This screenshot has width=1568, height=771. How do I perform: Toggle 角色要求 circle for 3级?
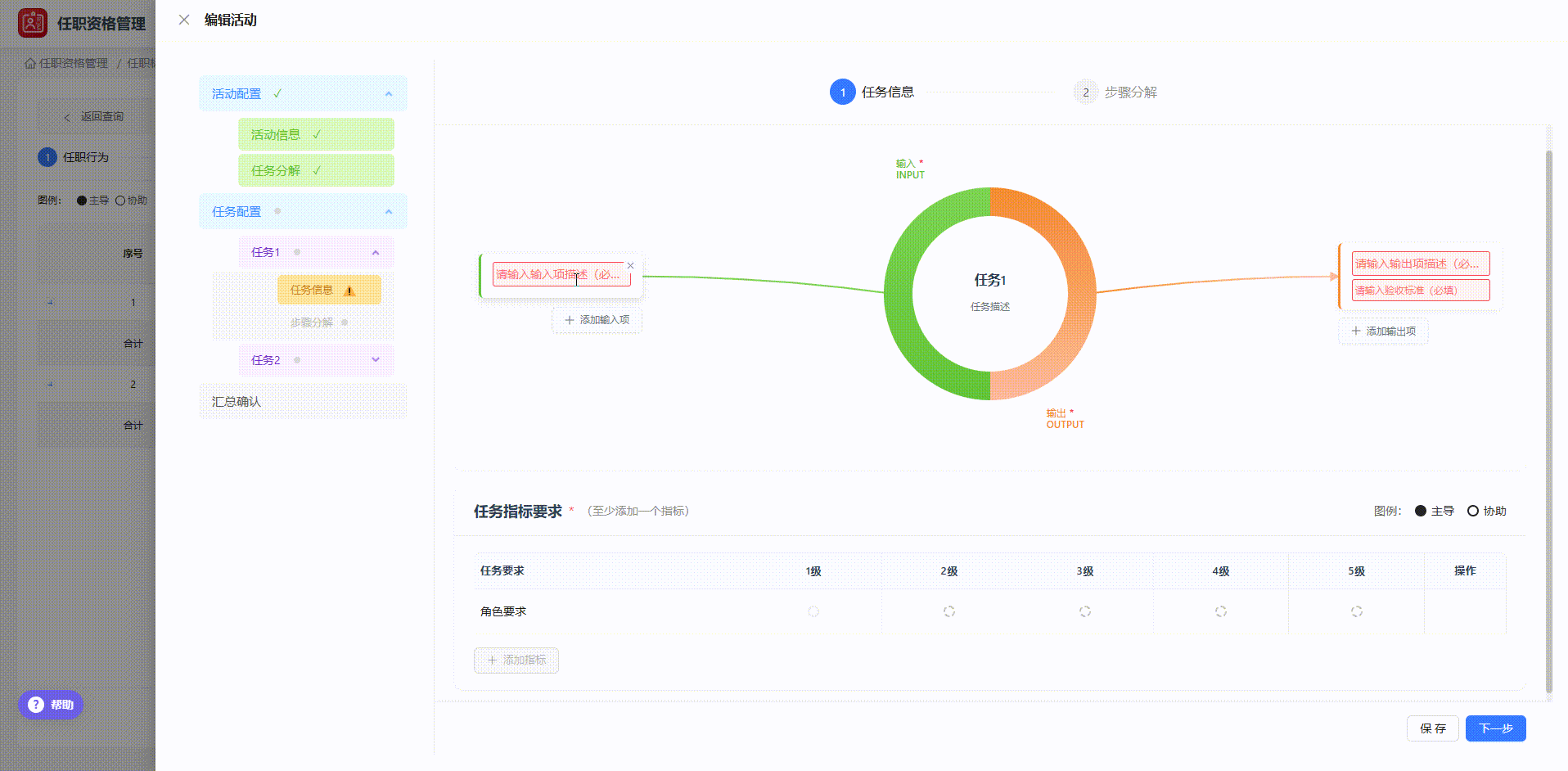coord(1085,611)
